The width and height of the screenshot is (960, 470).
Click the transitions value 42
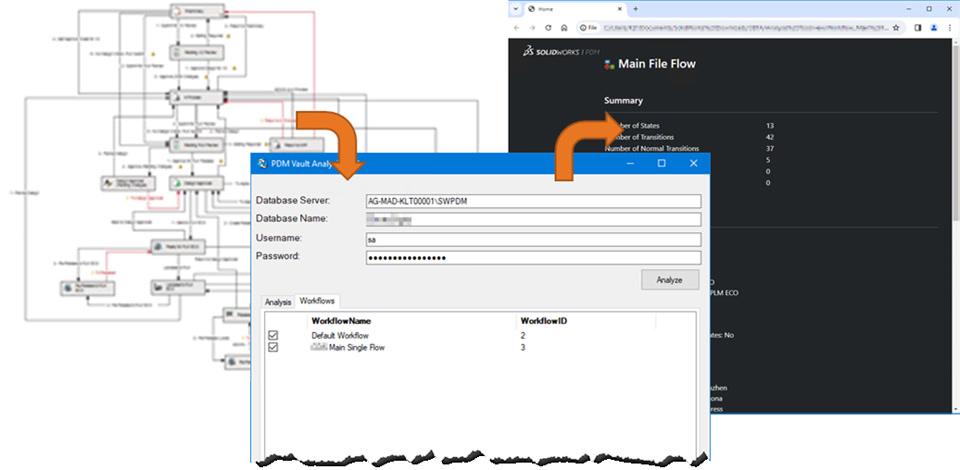(770, 137)
